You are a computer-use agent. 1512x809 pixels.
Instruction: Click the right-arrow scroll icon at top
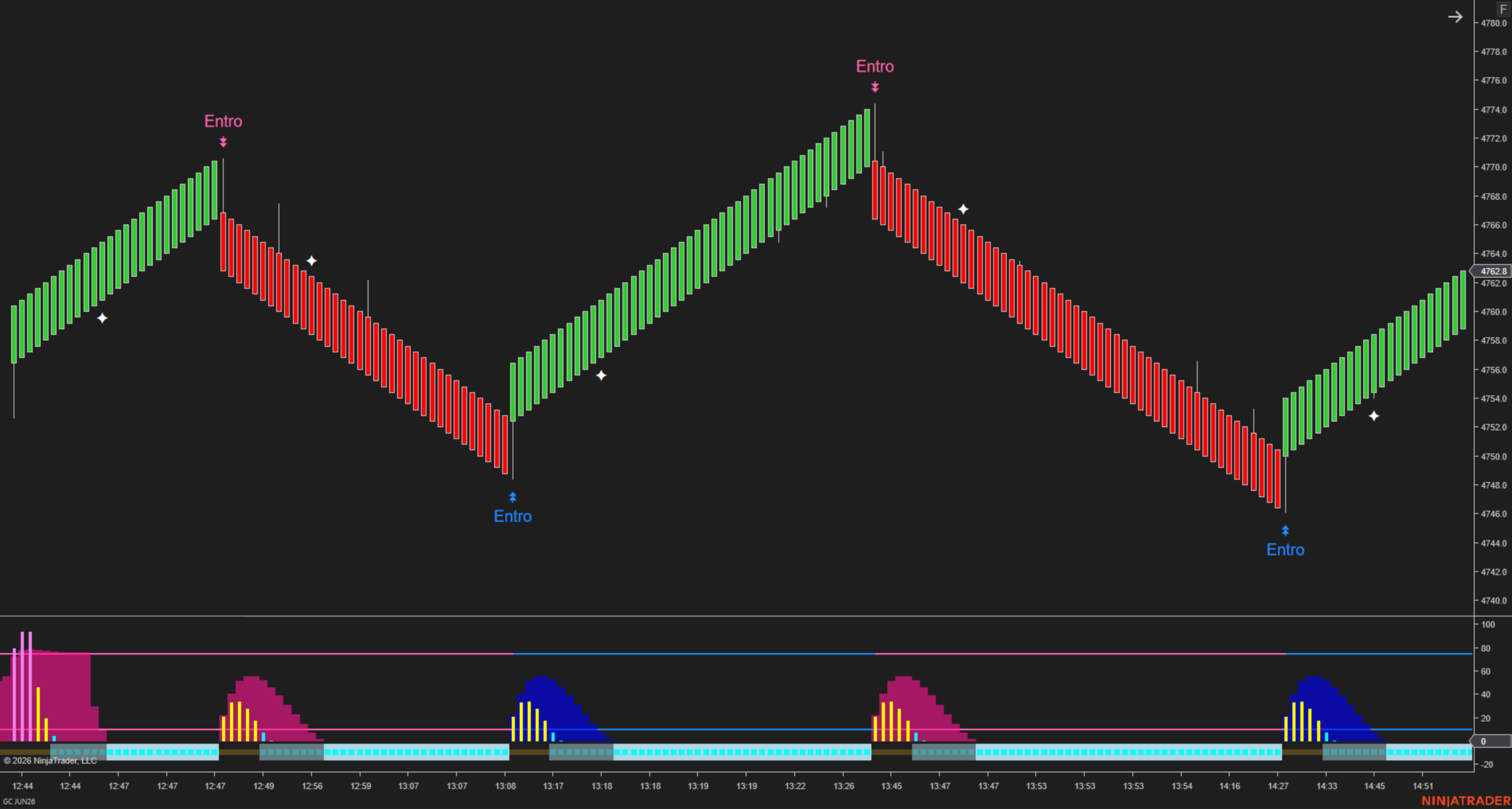[x=1455, y=17]
